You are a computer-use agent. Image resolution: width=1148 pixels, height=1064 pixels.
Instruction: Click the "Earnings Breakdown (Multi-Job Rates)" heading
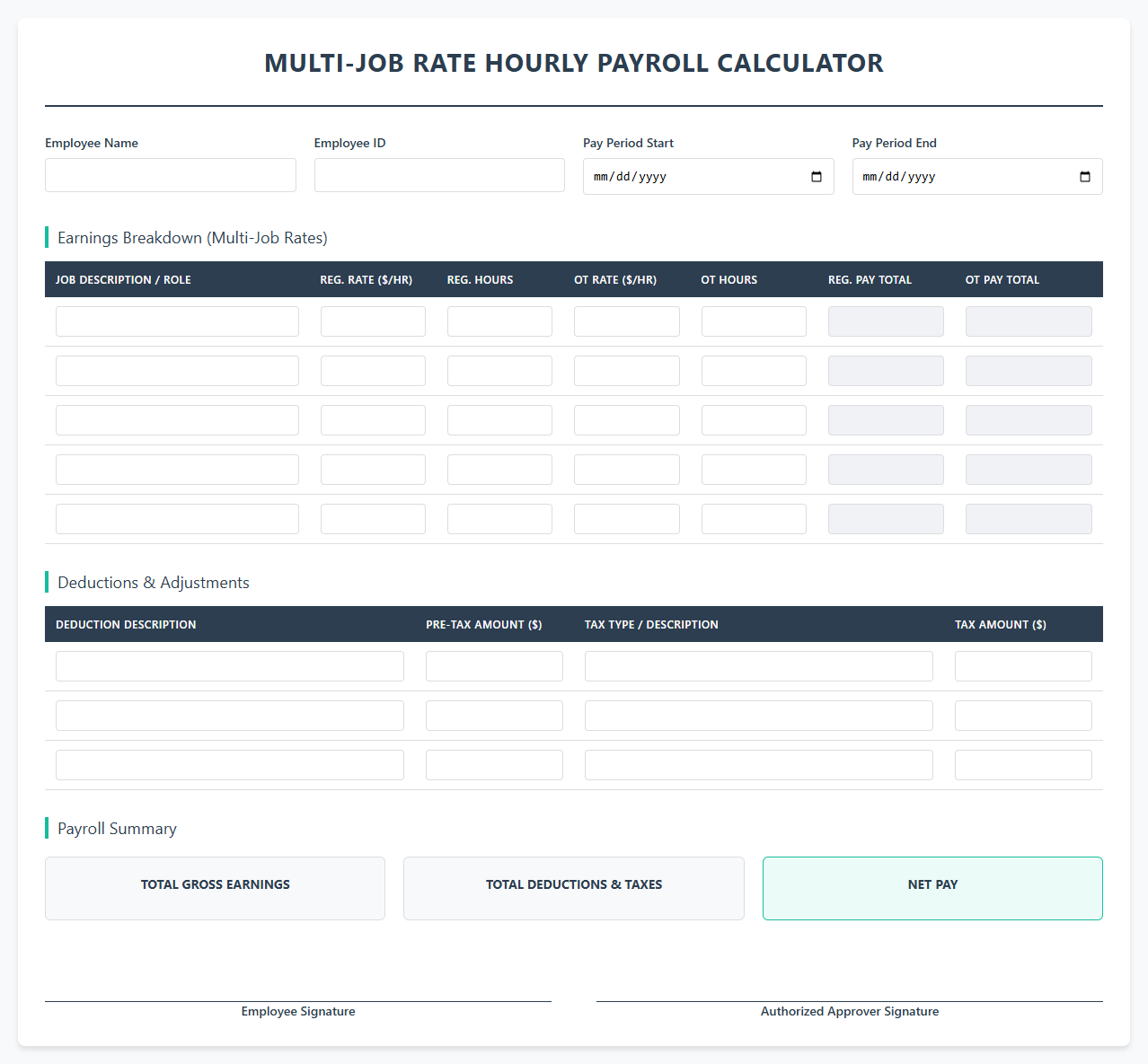point(192,238)
